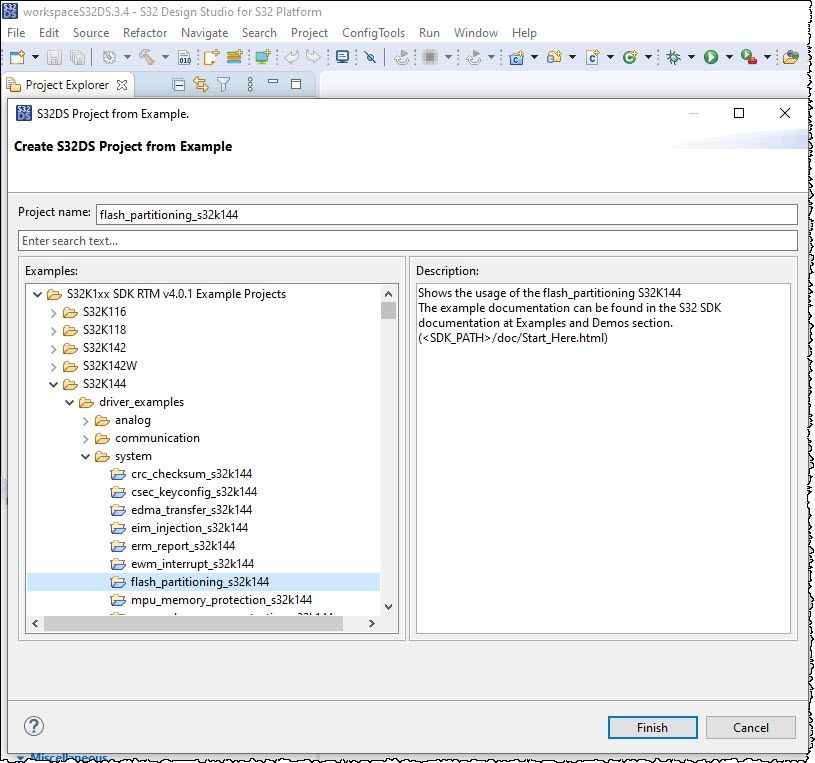815x763 pixels.
Task: Open the ConfigTools menu
Action: 373,32
